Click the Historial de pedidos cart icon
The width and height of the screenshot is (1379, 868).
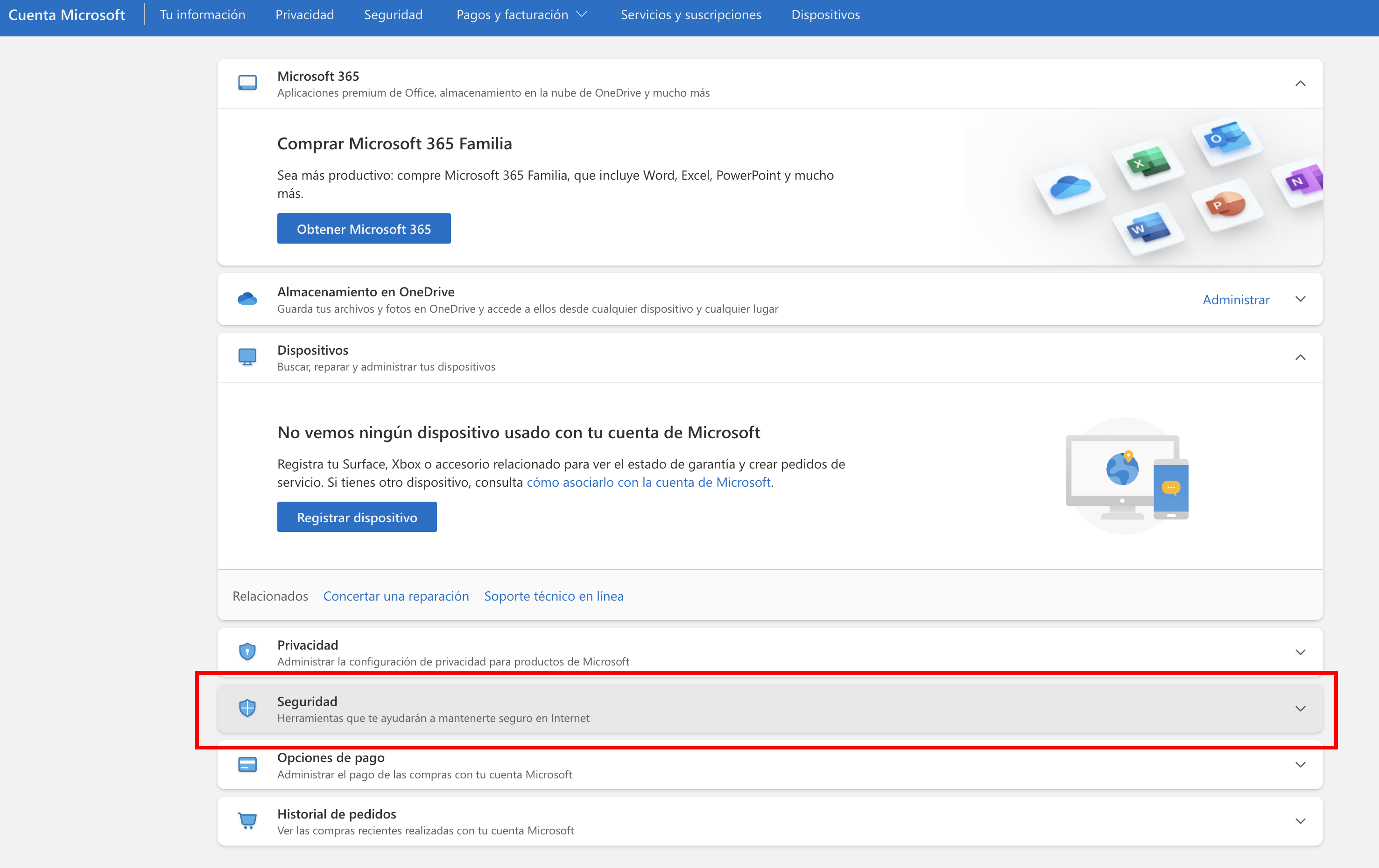[247, 821]
